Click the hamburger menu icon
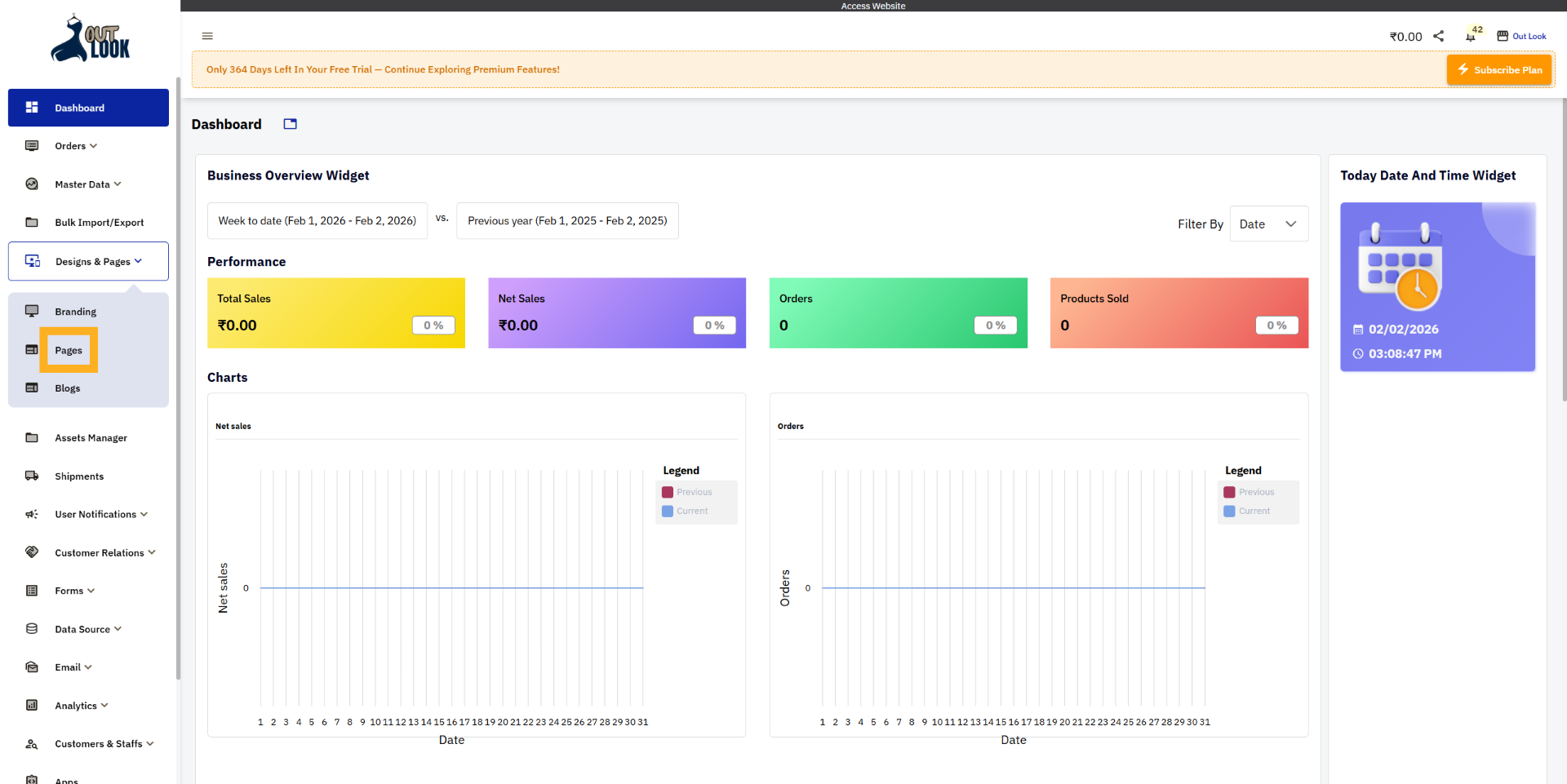 click(x=207, y=36)
